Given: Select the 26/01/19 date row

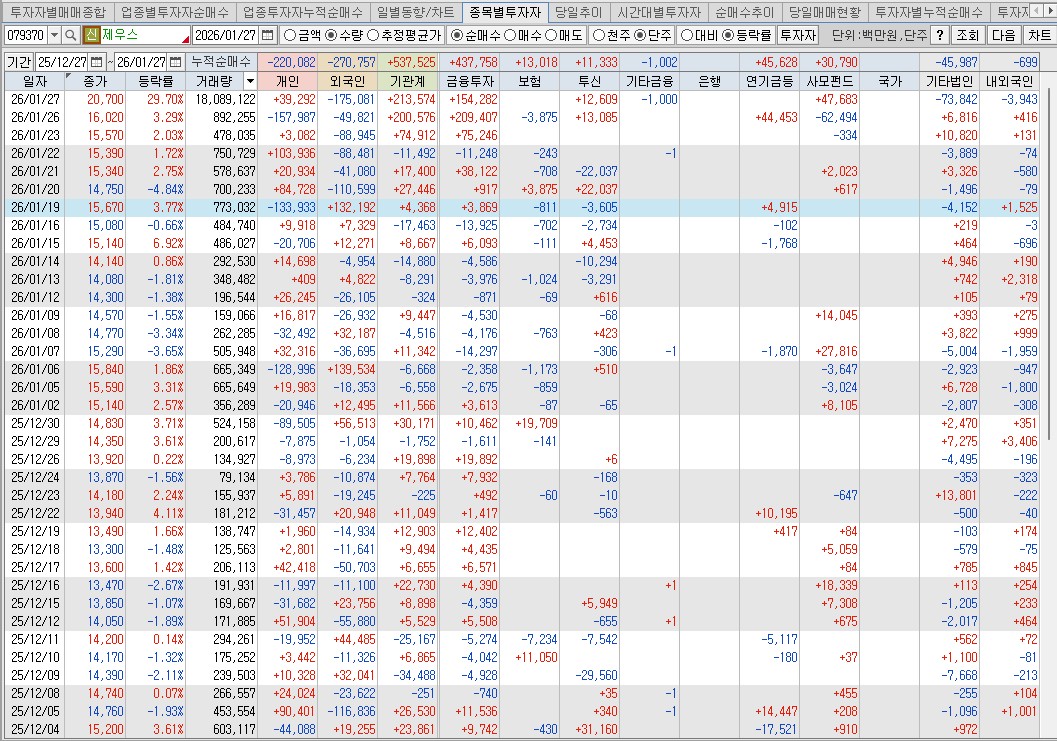Looking at the screenshot, I should [522, 208].
